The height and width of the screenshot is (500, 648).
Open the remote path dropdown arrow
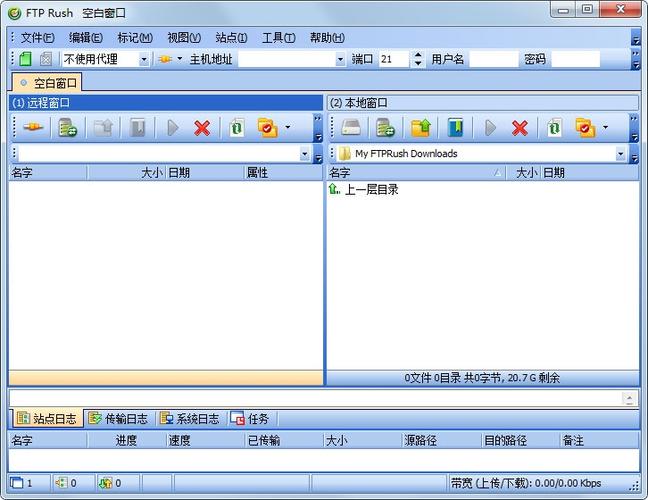305,154
